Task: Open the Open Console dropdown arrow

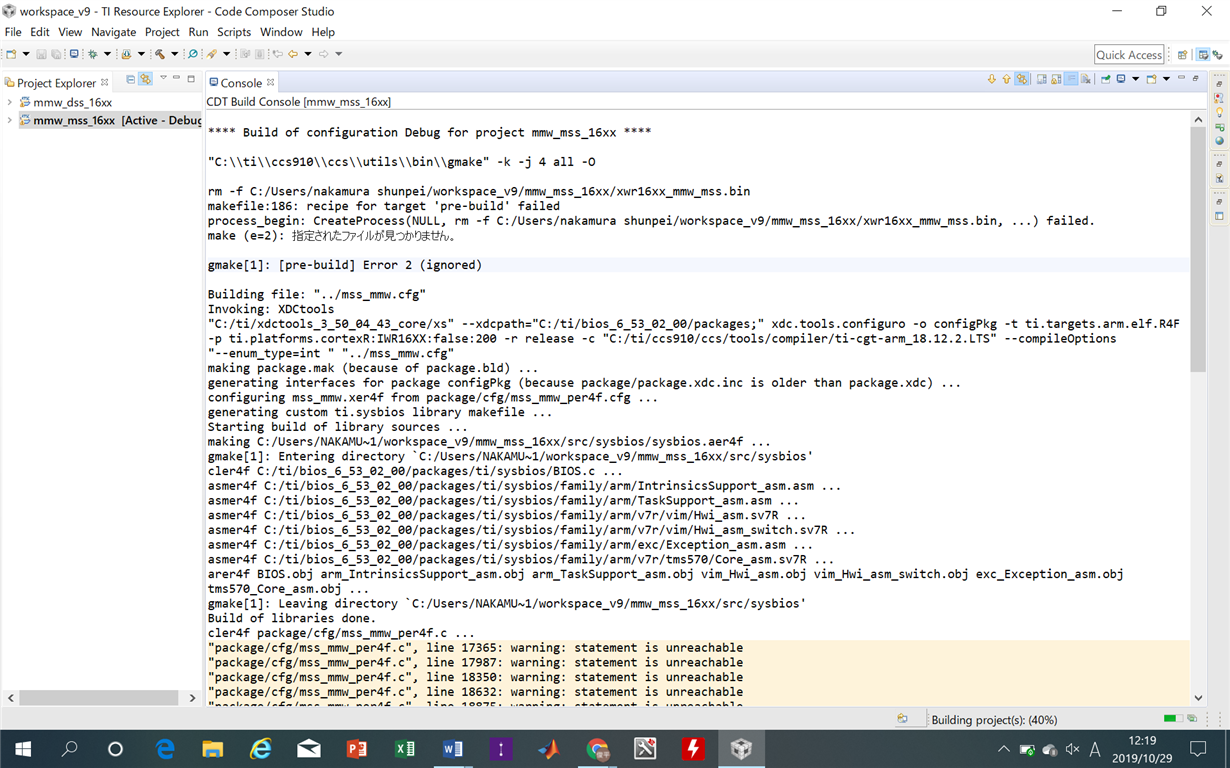Action: [1166, 79]
